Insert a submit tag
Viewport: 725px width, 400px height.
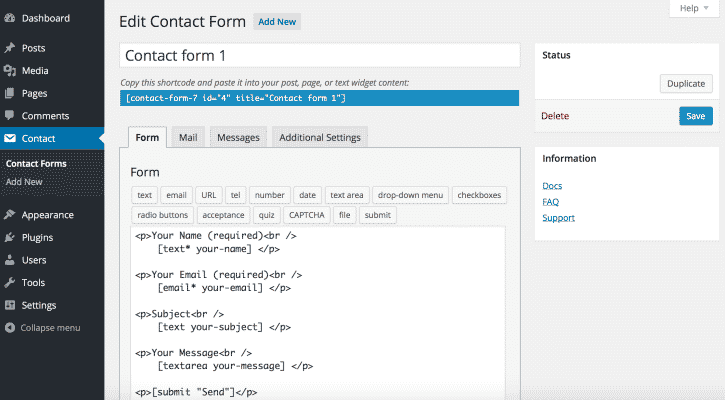(378, 215)
